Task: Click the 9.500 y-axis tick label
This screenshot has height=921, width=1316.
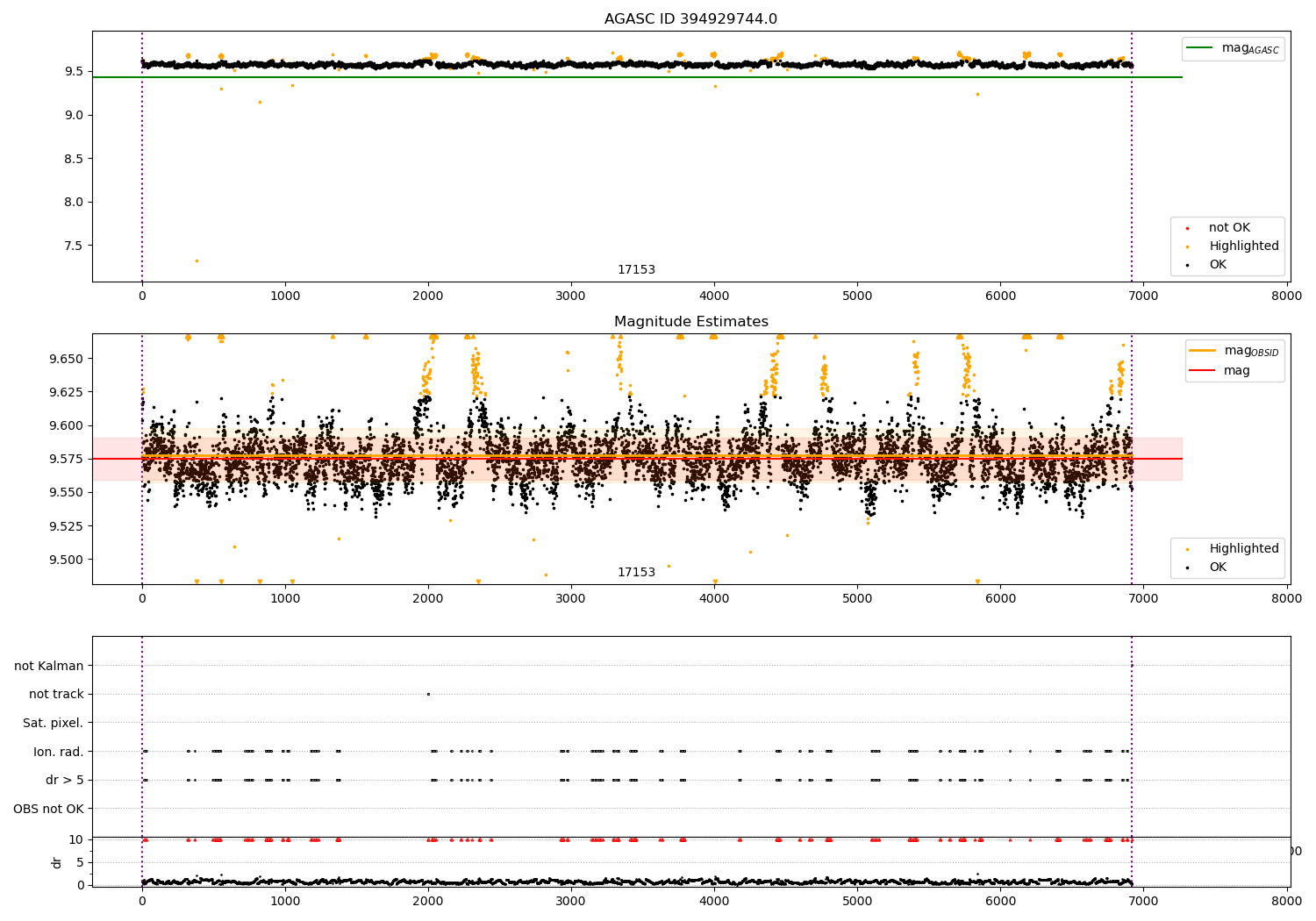Action: [x=67, y=560]
